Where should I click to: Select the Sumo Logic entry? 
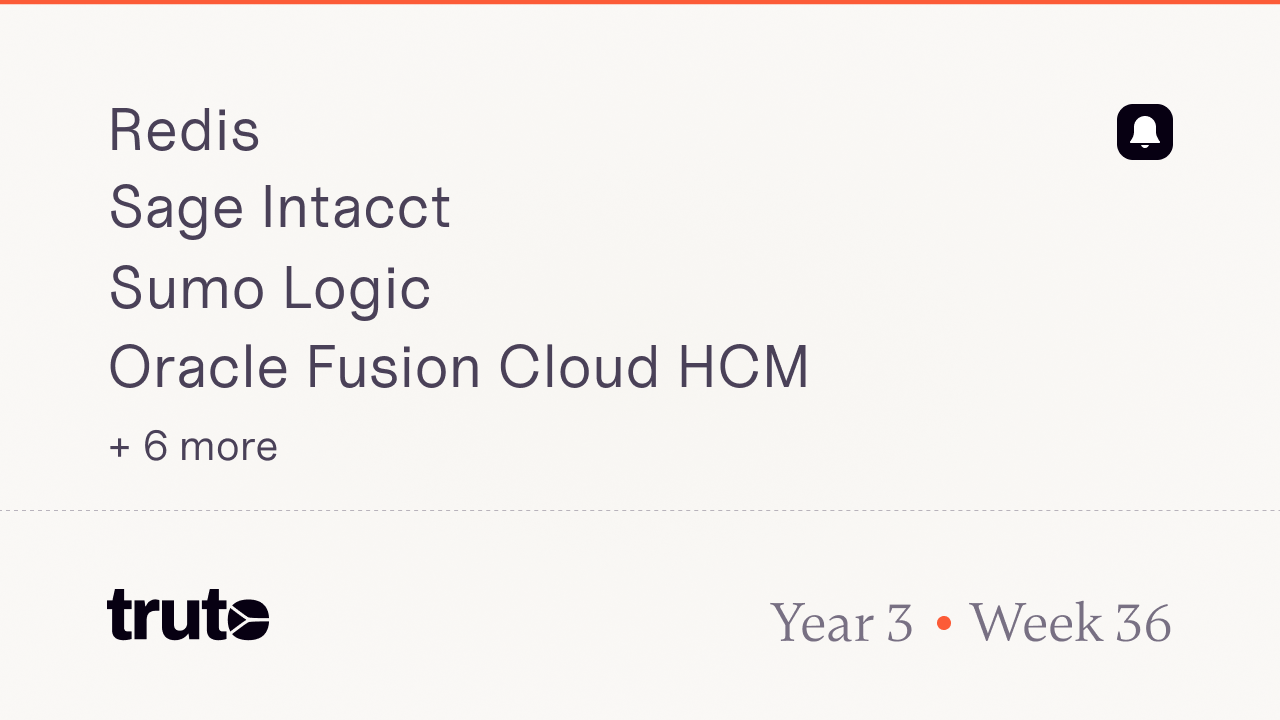click(x=270, y=289)
